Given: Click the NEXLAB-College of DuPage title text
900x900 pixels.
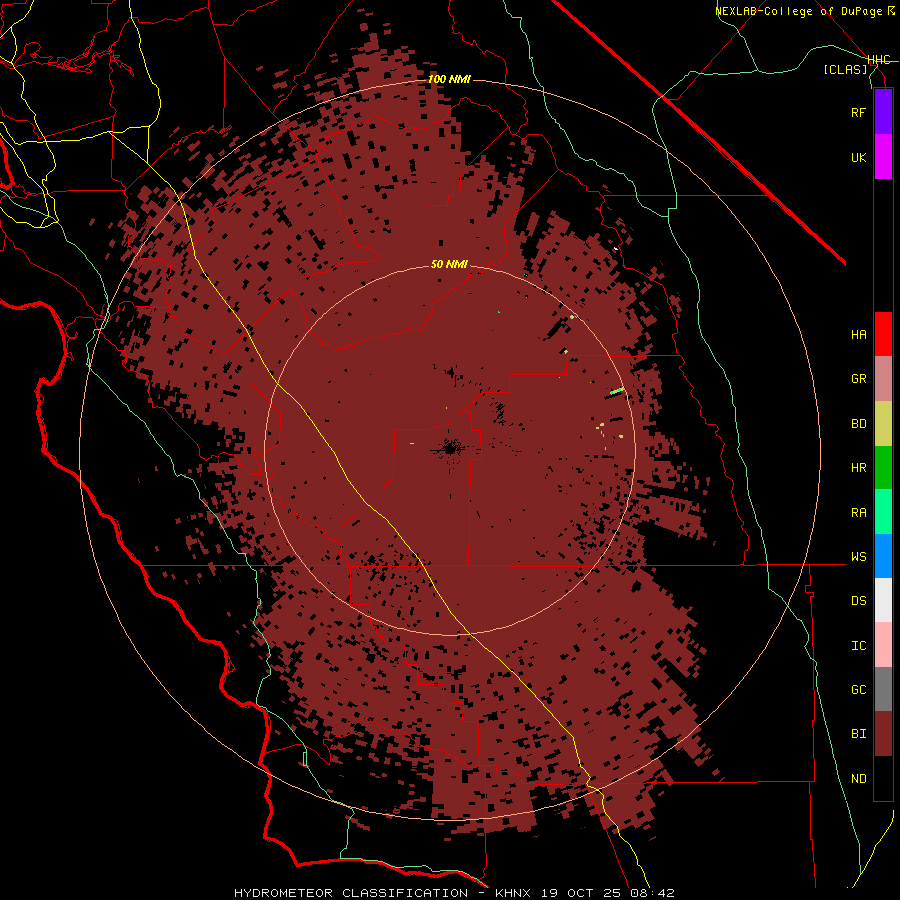Looking at the screenshot, I should coord(798,11).
